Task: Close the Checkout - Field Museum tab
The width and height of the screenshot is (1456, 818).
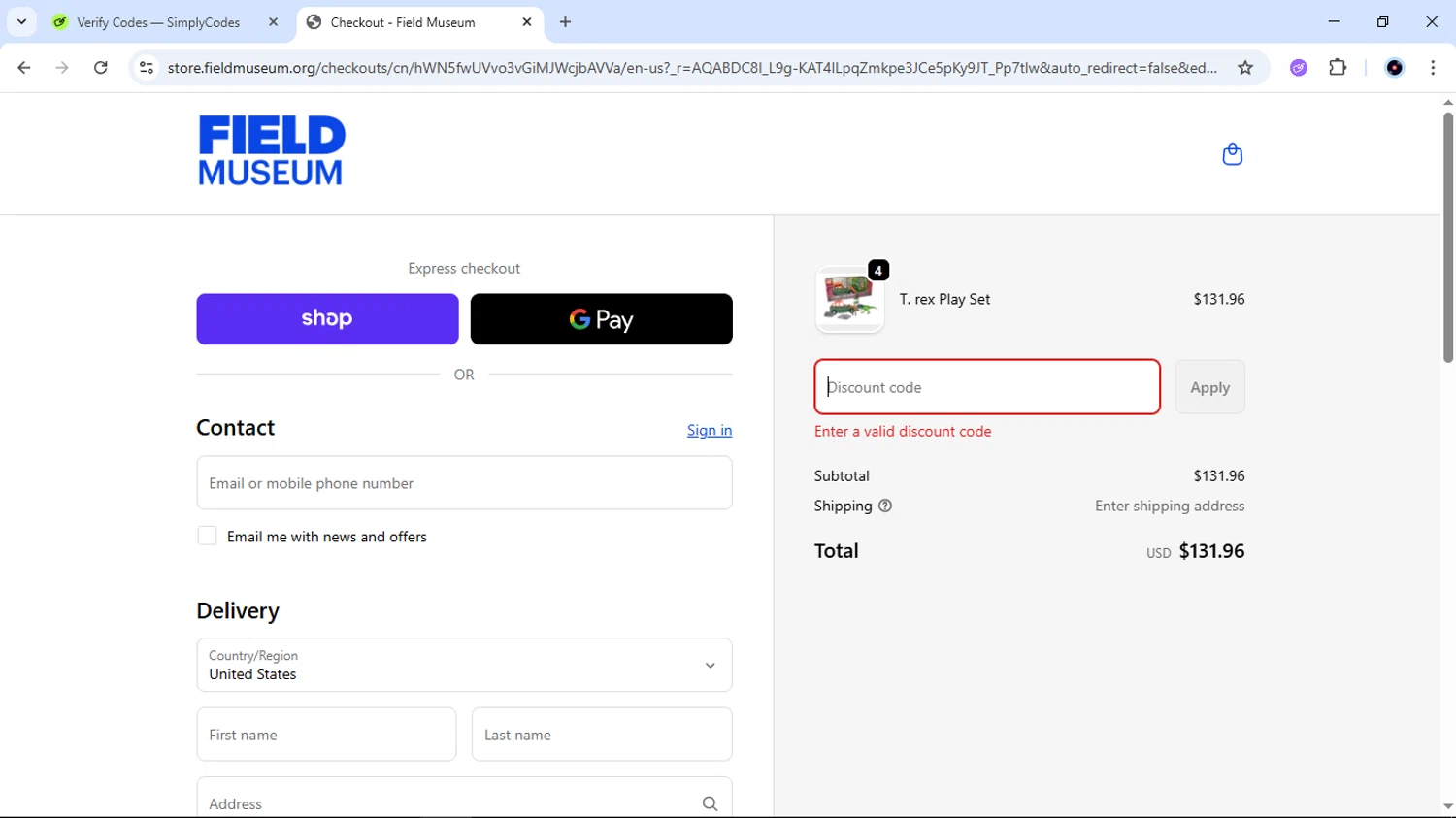Action: (527, 22)
